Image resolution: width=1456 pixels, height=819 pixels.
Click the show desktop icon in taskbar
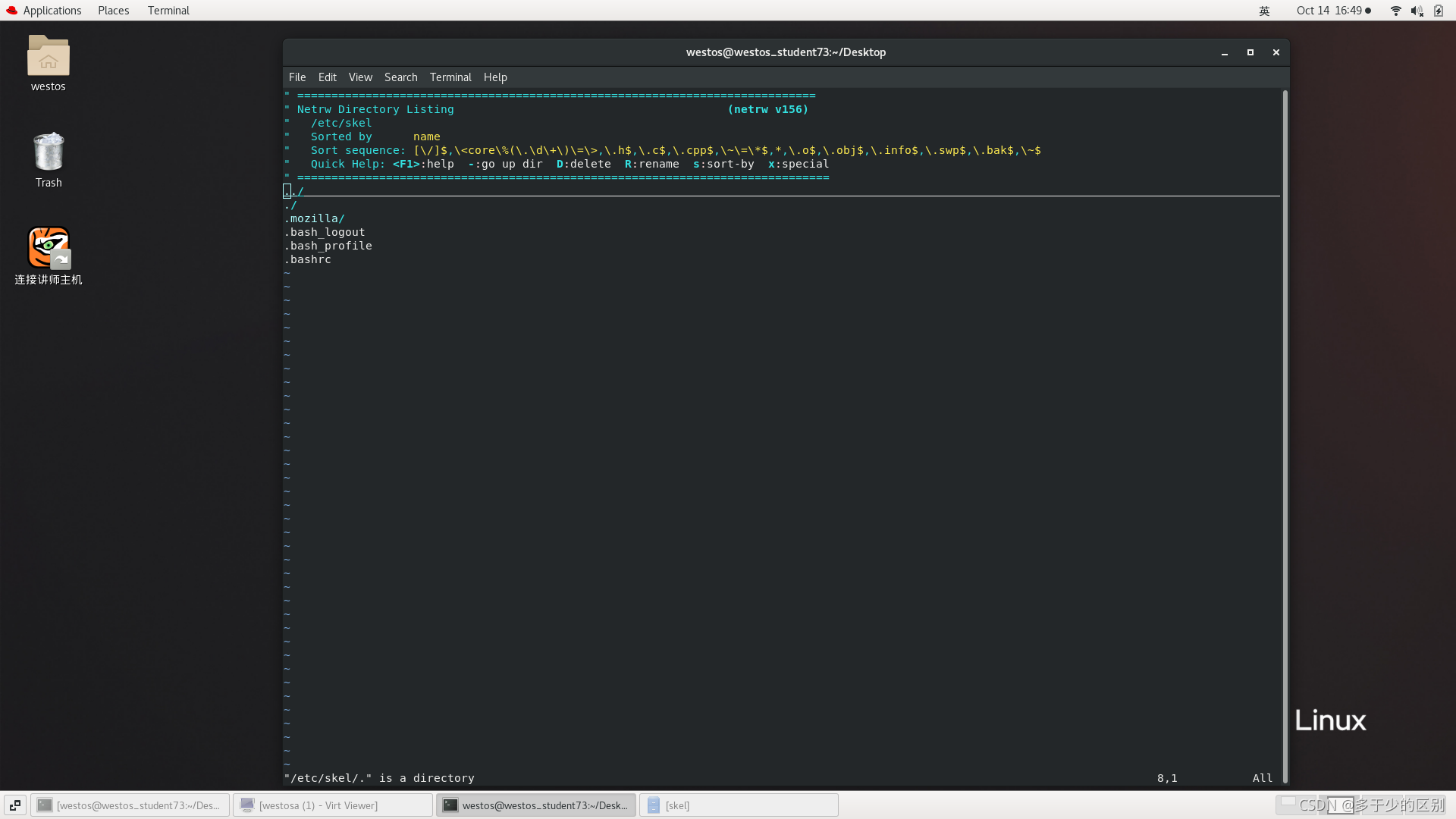pos(14,805)
